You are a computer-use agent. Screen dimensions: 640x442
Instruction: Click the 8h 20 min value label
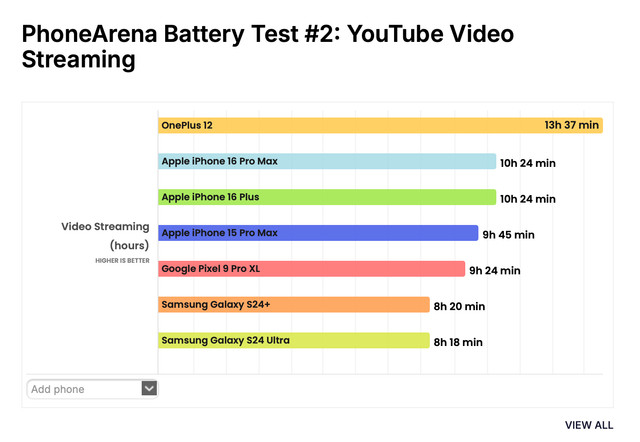click(x=459, y=306)
